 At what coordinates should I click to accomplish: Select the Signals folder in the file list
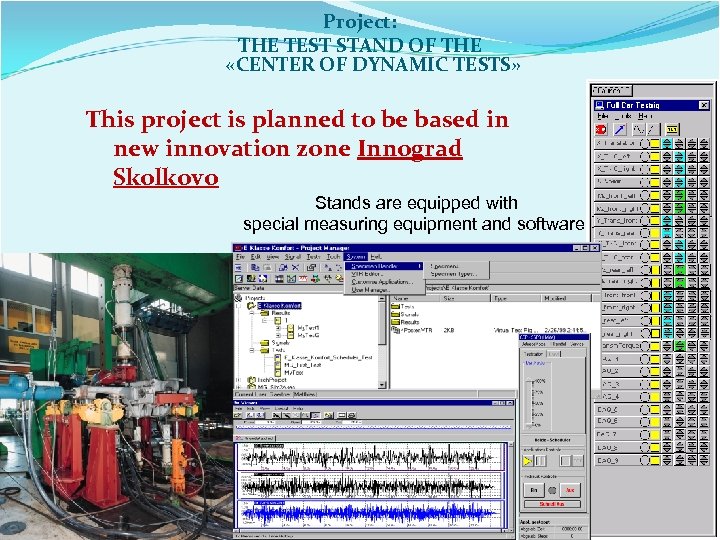[405, 315]
